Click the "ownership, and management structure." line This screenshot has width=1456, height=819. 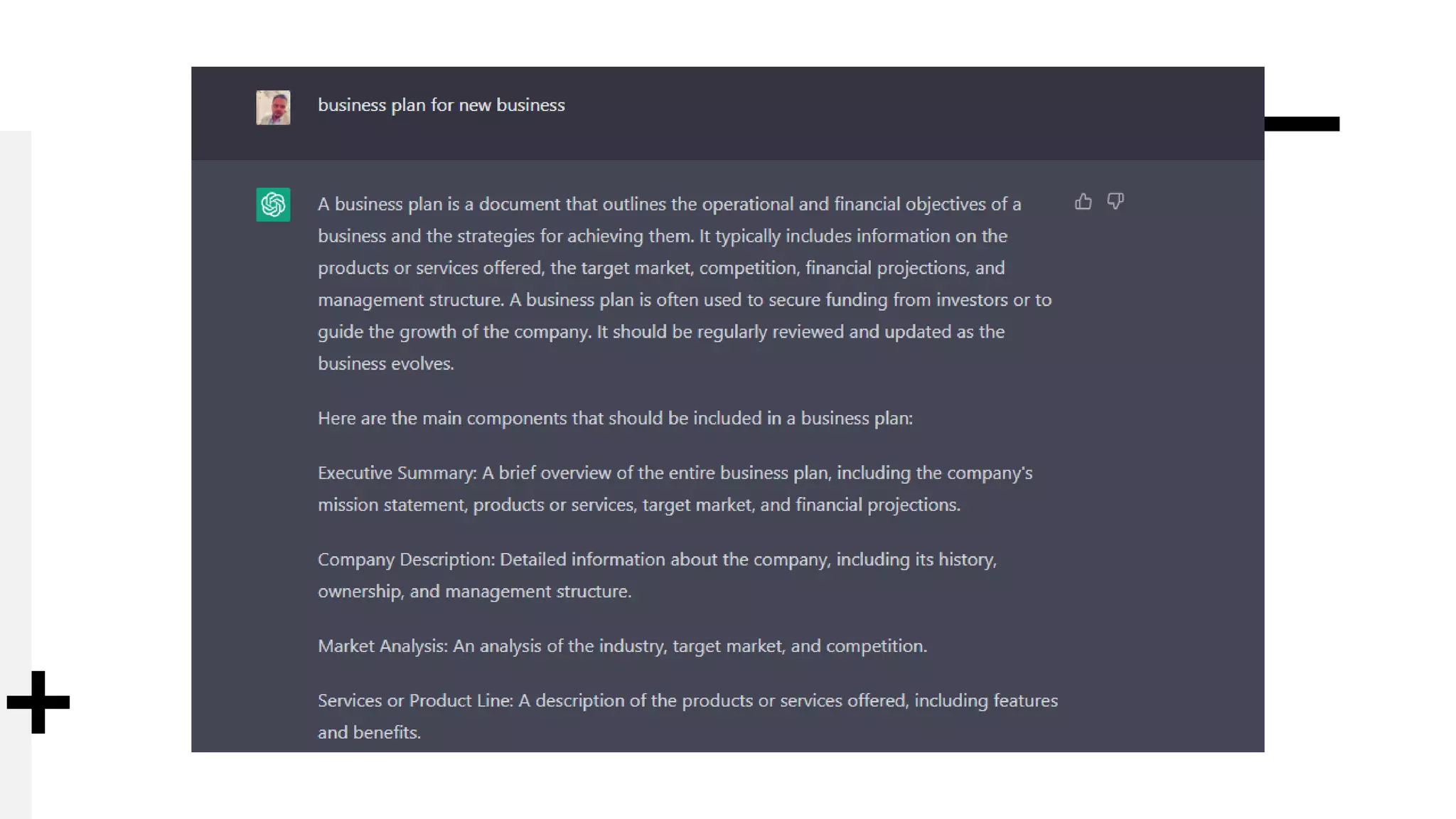click(x=474, y=591)
